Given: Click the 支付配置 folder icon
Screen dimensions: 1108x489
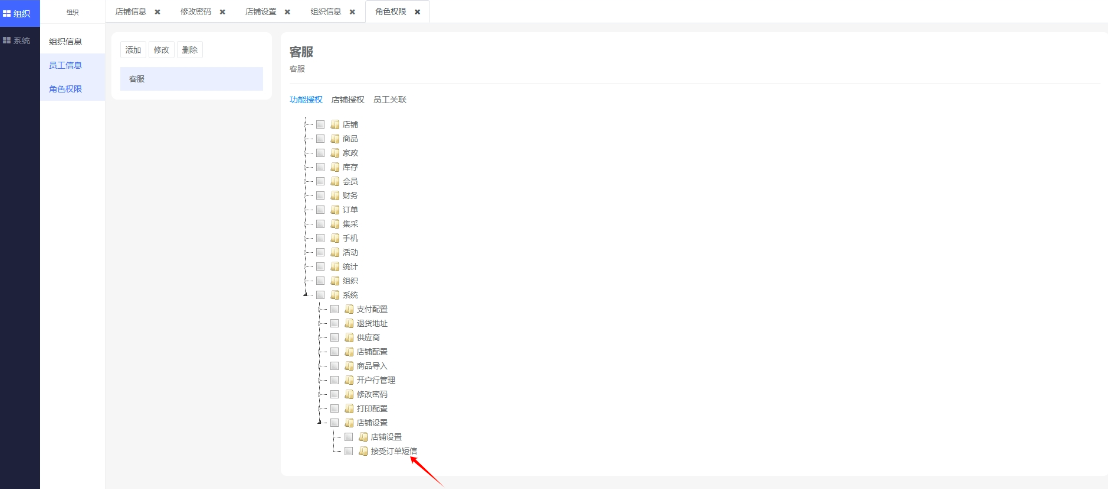Looking at the screenshot, I should click(x=349, y=309).
